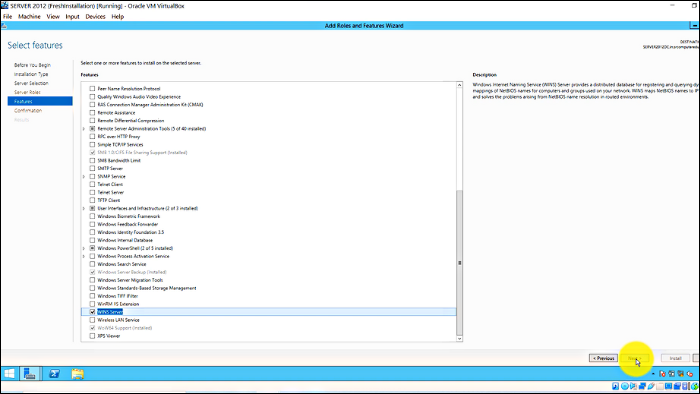Expand the Windows PowerShell node
This screenshot has width=700, height=394.
pos(83,248)
